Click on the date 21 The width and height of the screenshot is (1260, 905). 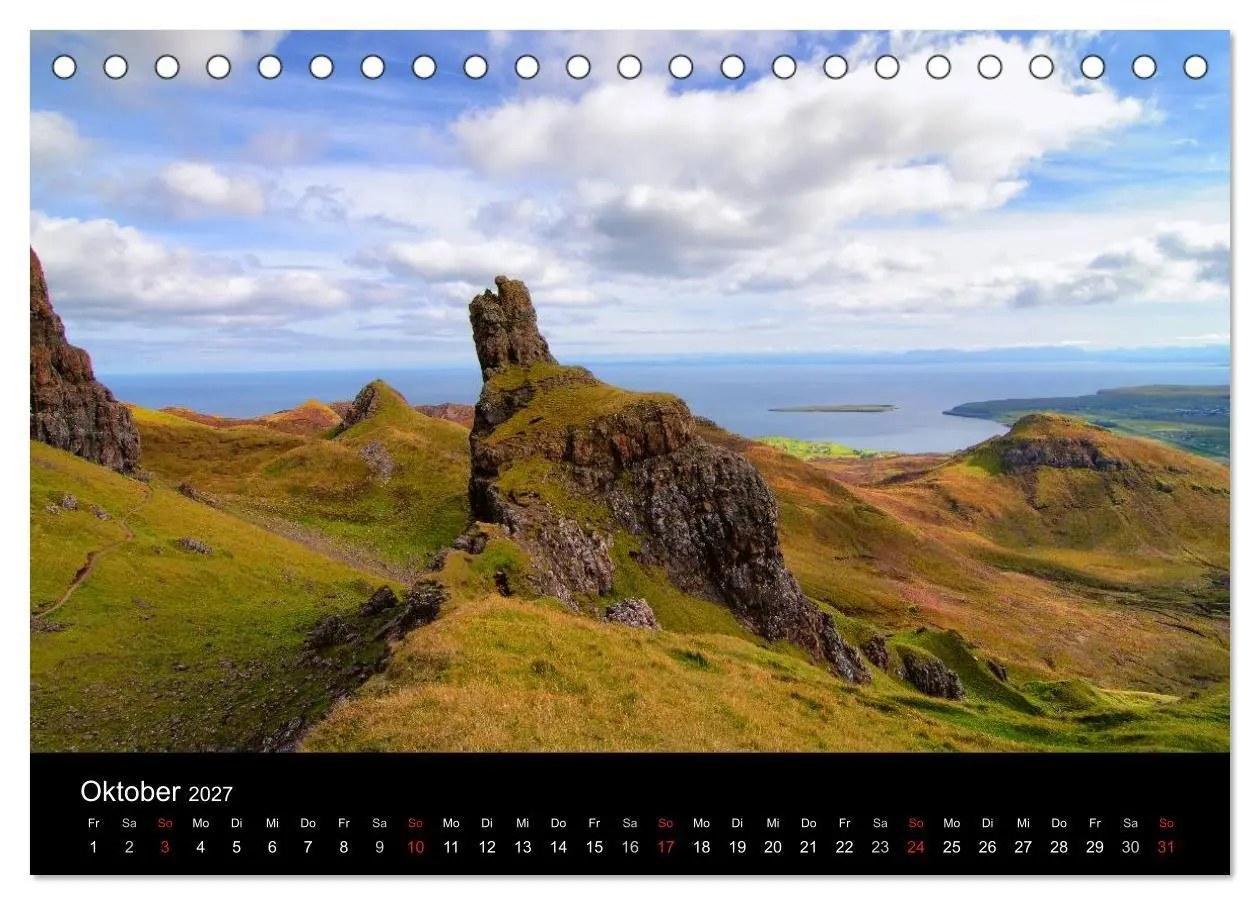coord(809,847)
